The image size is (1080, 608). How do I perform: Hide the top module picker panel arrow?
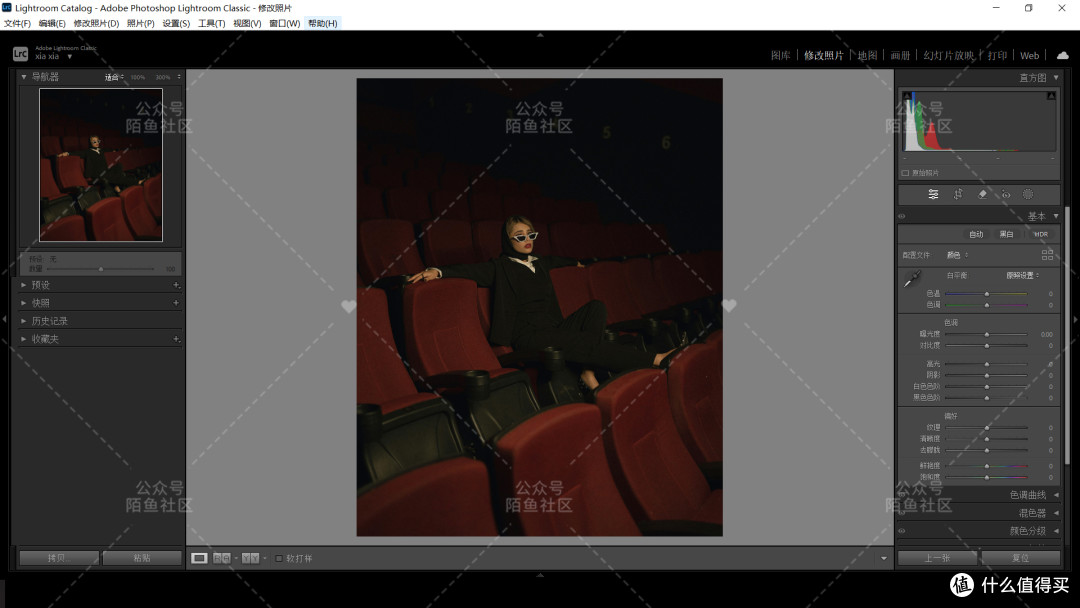click(540, 34)
